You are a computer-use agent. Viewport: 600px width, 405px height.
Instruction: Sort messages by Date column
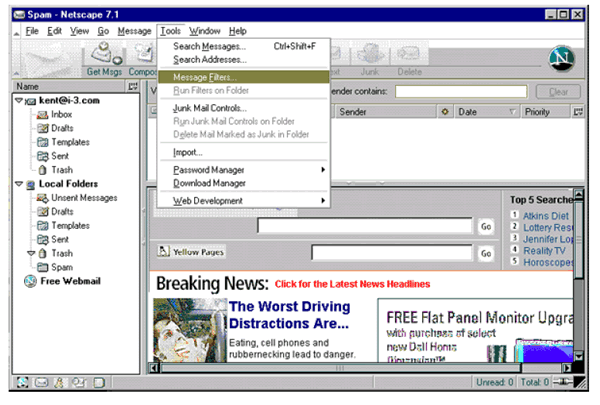click(x=486, y=112)
